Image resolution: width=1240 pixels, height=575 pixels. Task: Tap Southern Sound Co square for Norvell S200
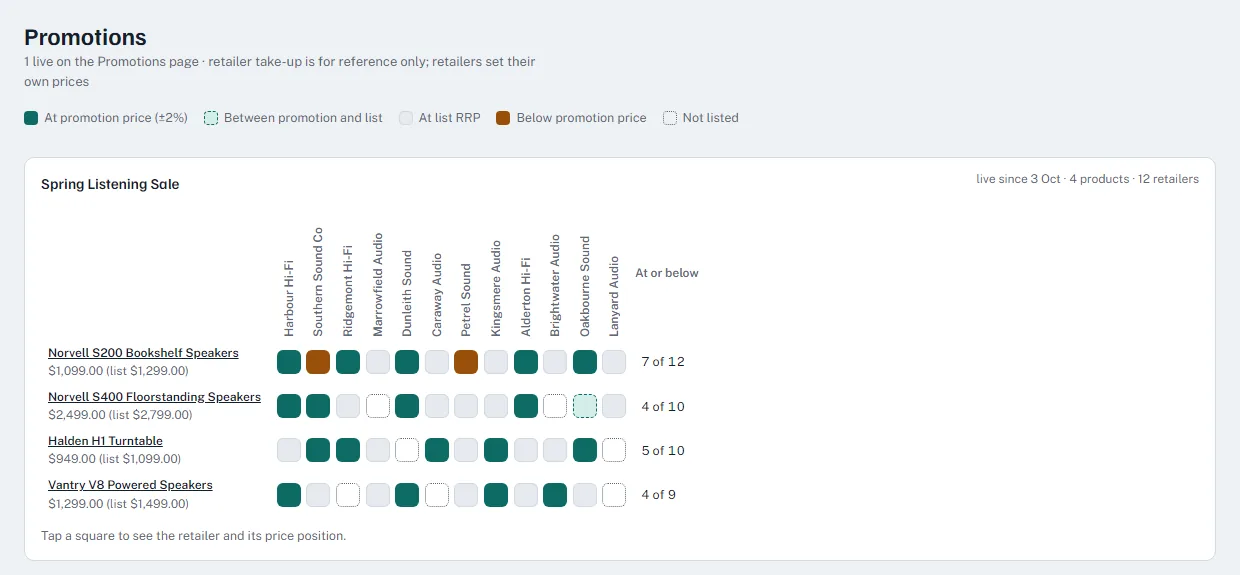point(318,362)
